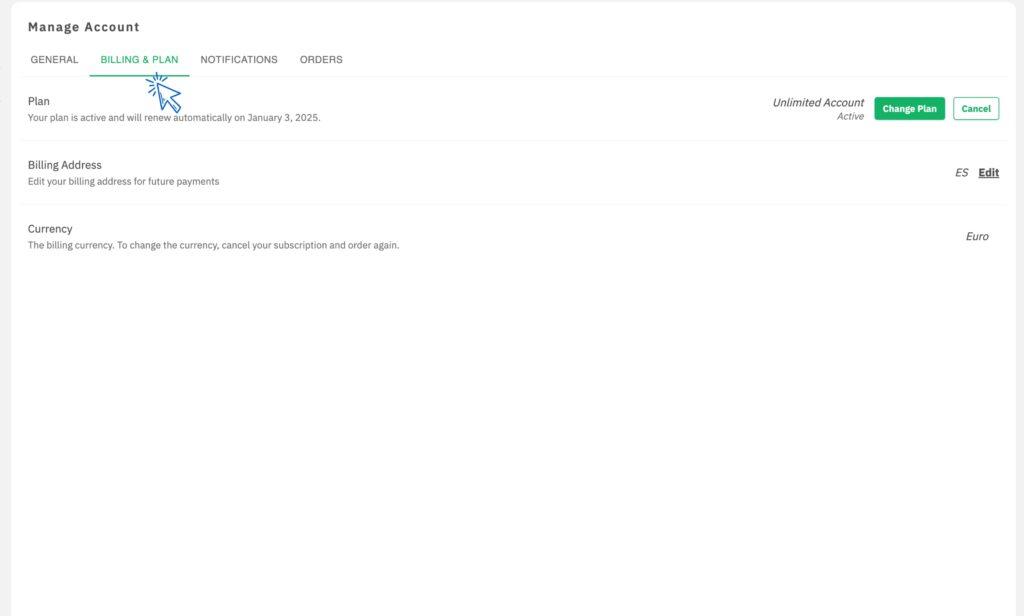Click the Active plan status label
Image resolution: width=1024 pixels, height=616 pixels.
pos(850,117)
